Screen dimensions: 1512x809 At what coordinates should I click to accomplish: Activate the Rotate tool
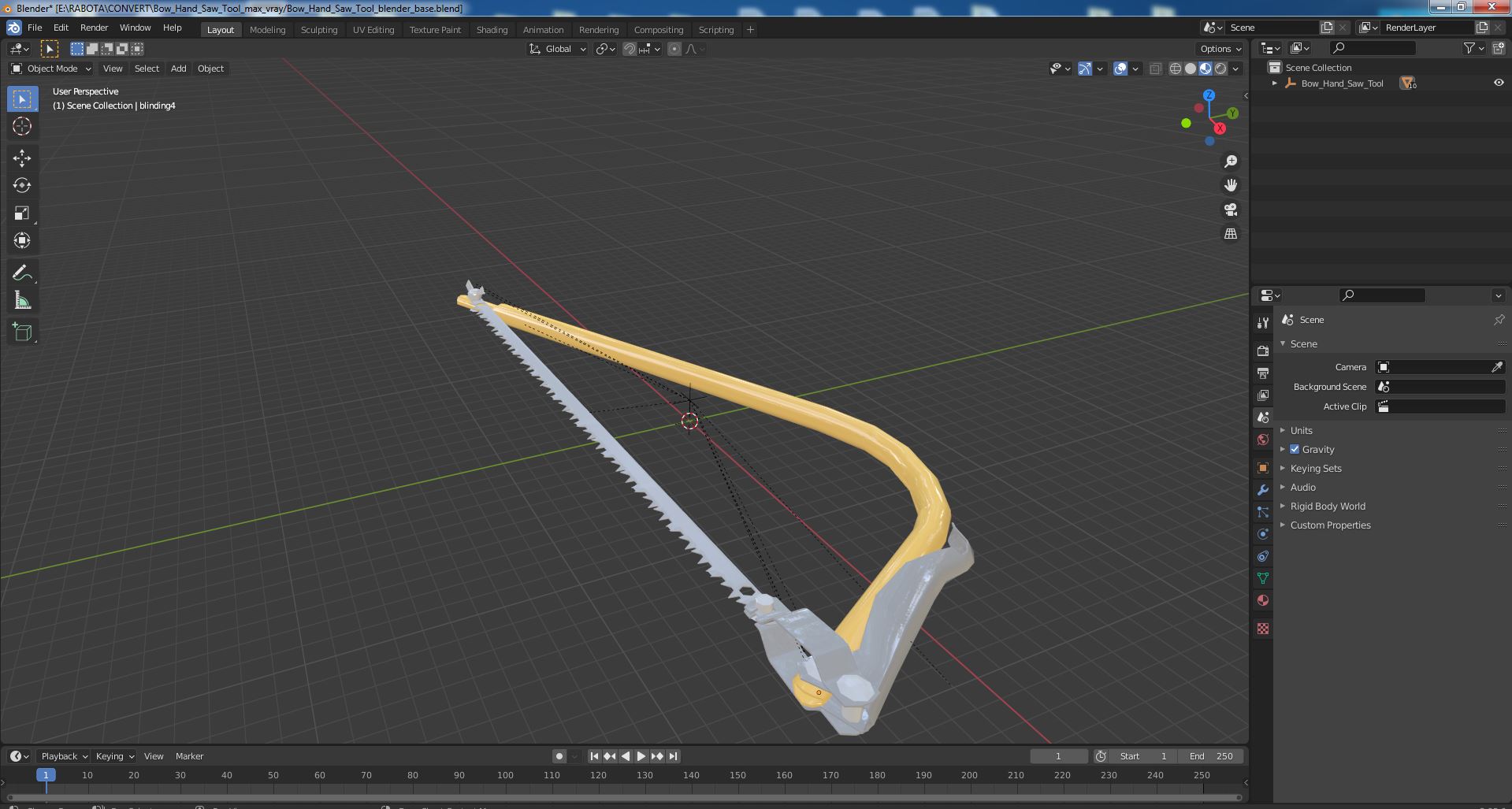click(x=22, y=185)
